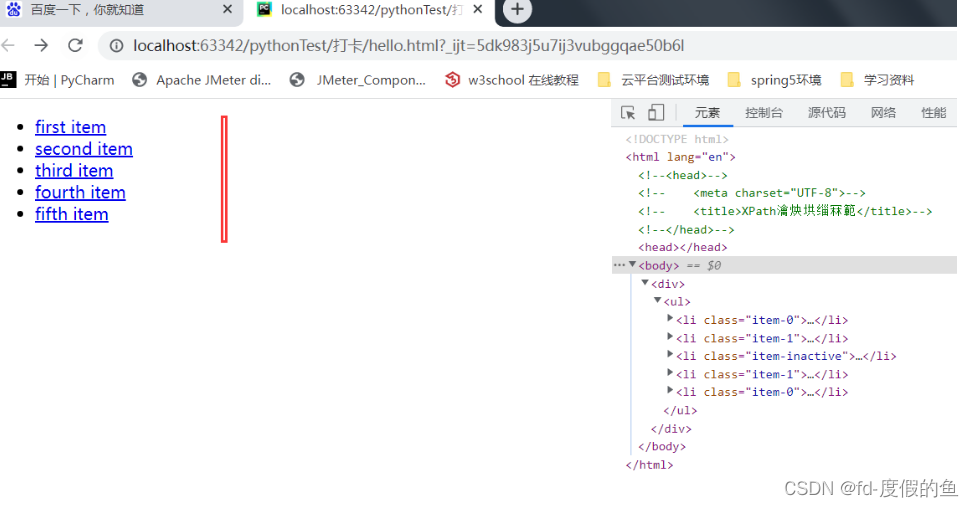The image size is (974, 507).
Task: Follow the 'second item' link
Action: pyautogui.click(x=84, y=148)
